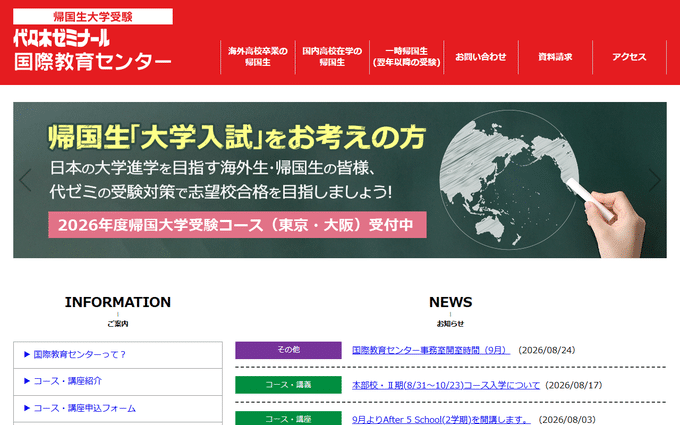Screen dimensions: 680x425
Task: Click green コース・講座 tag dated 2026/08/03
Action: [288, 418]
